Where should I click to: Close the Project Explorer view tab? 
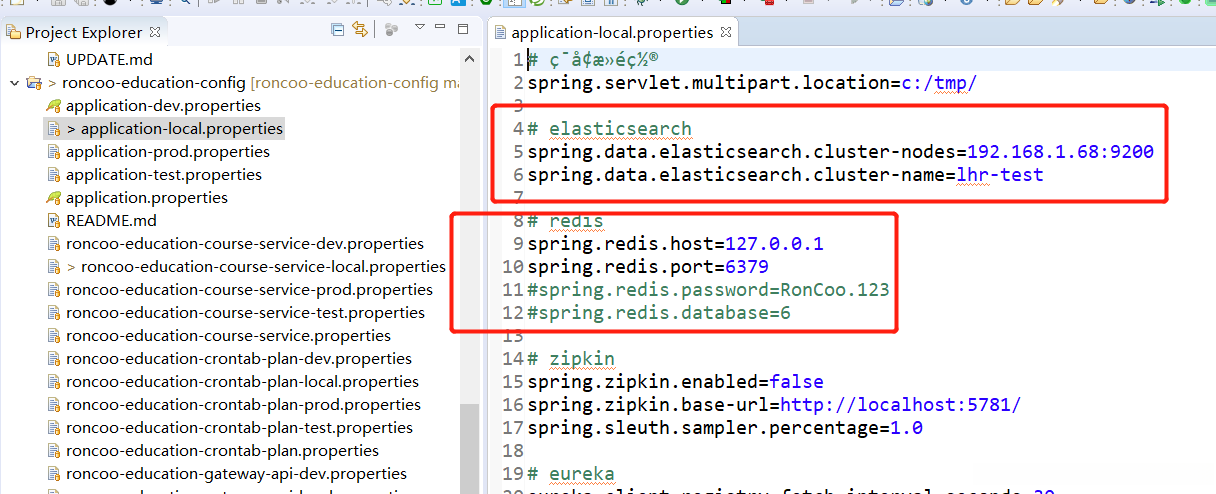click(154, 32)
